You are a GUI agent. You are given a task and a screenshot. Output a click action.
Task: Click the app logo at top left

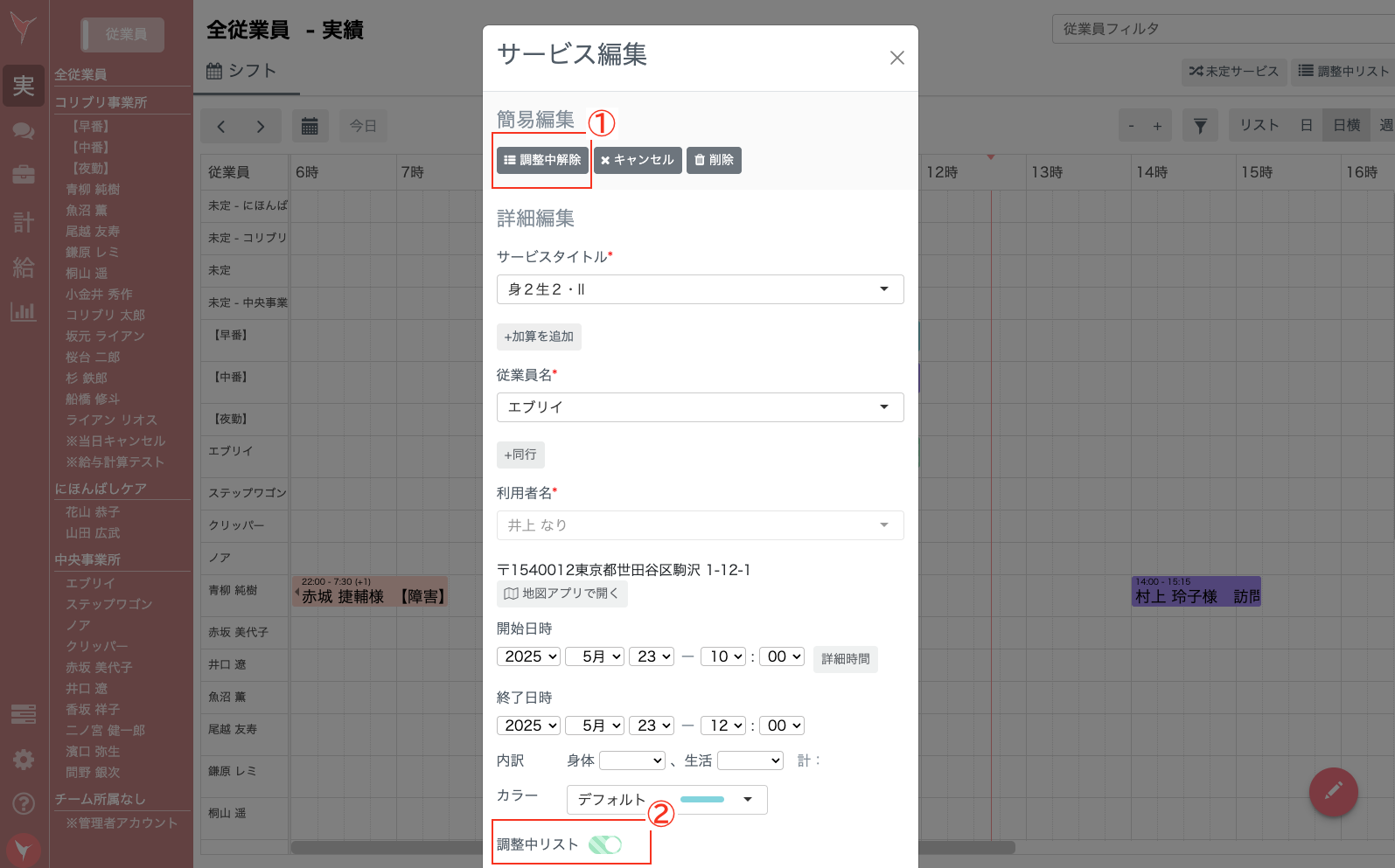(x=24, y=28)
